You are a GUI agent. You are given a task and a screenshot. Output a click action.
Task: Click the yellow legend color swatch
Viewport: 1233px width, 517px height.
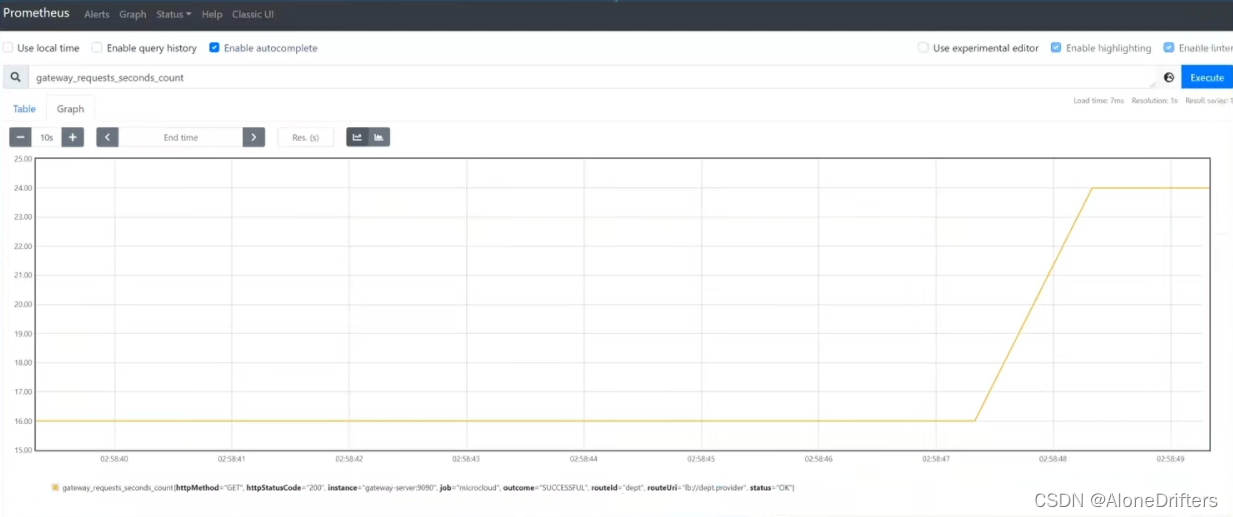[55, 487]
